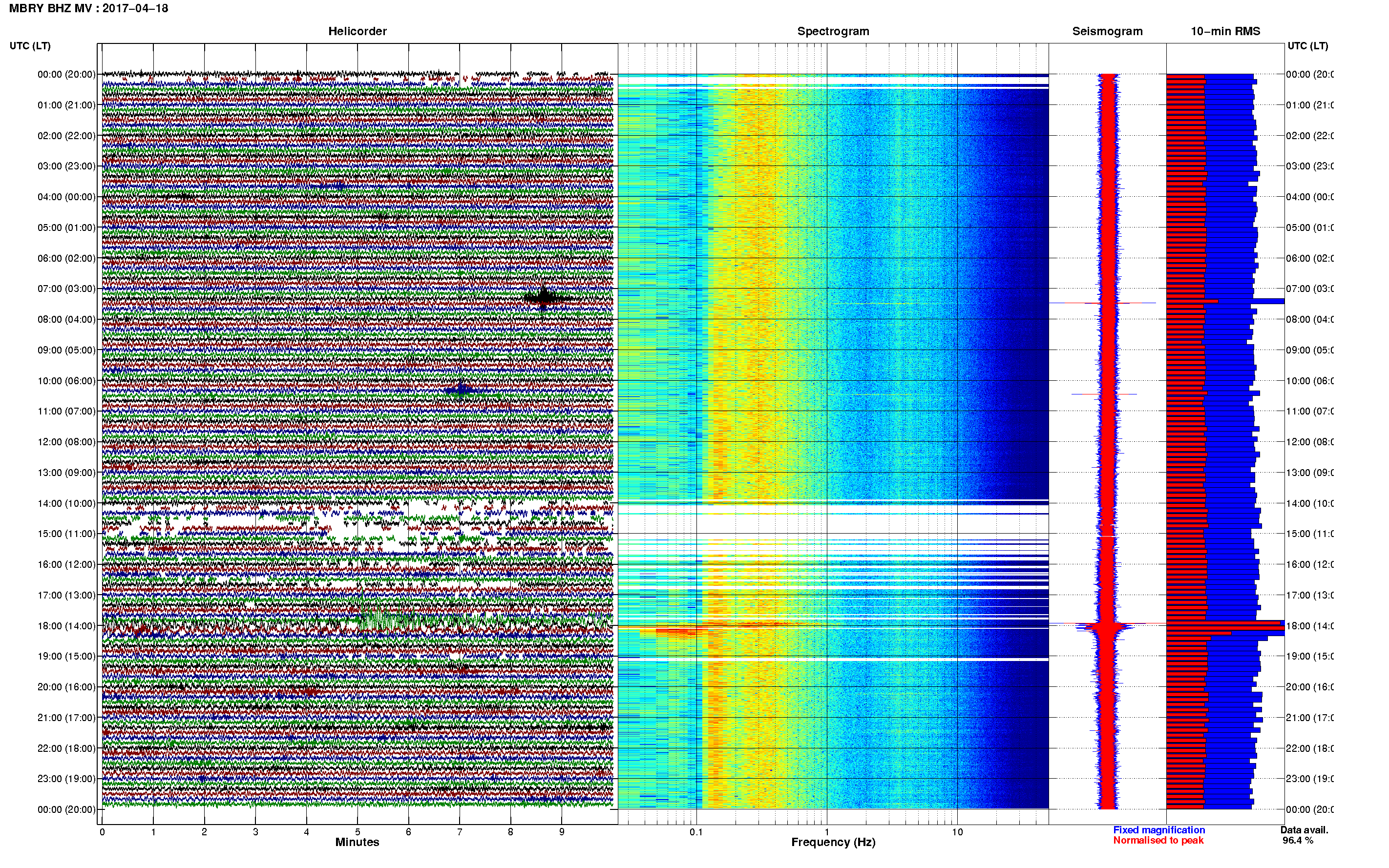Click the Normalised to peak legend text
1389x868 pixels.
coord(1158,841)
